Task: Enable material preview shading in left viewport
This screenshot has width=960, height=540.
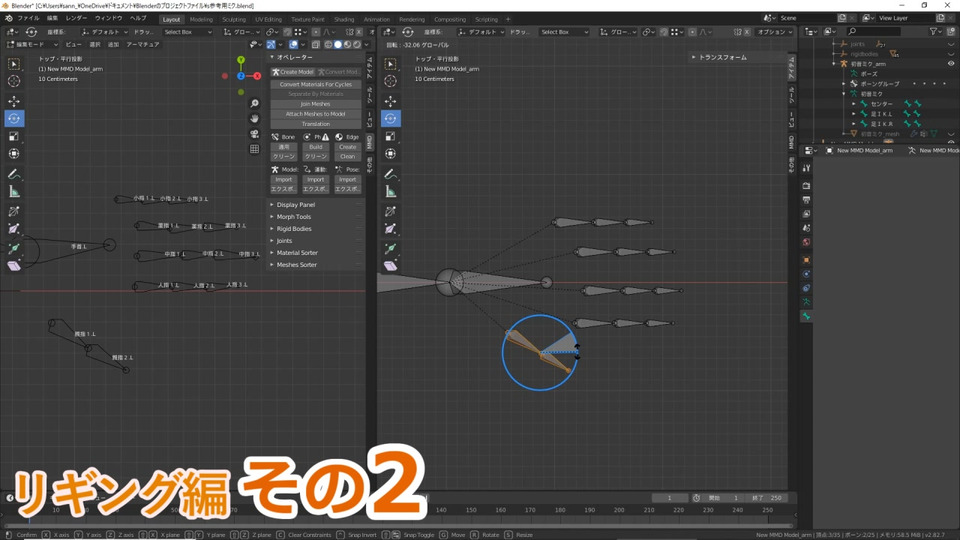Action: (347, 45)
